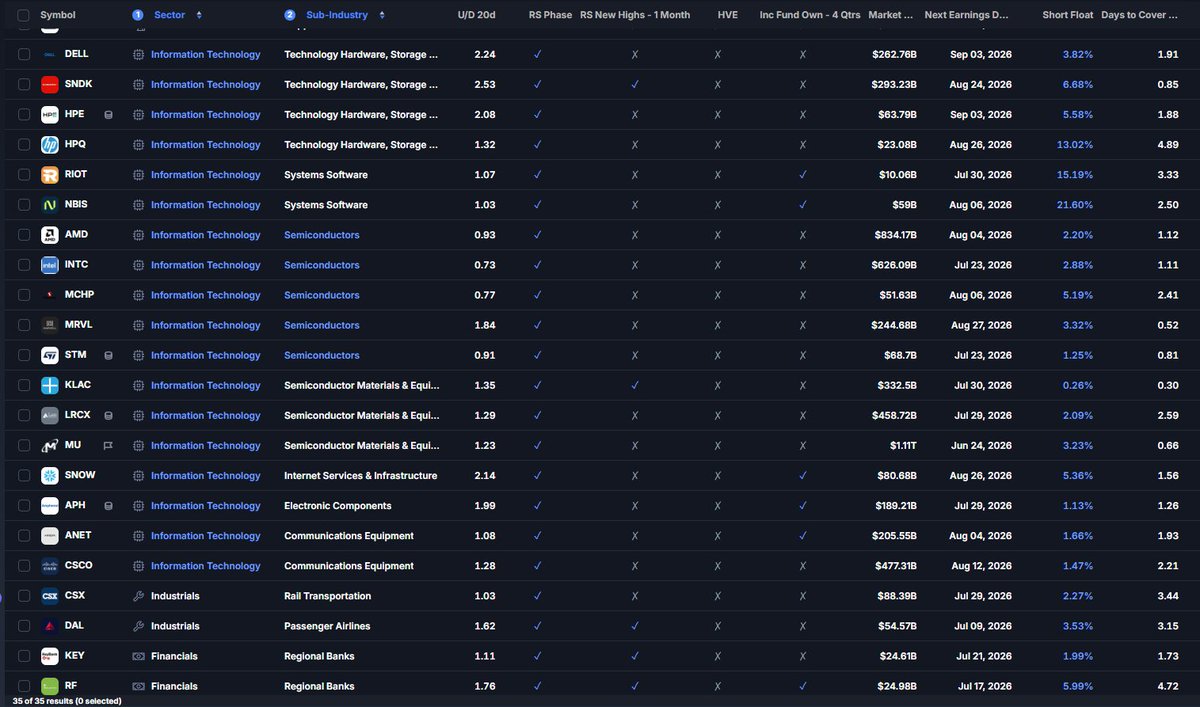Screen dimensions: 1200x707
Task: Tick the INTC row checkbox
Action: tap(24, 265)
